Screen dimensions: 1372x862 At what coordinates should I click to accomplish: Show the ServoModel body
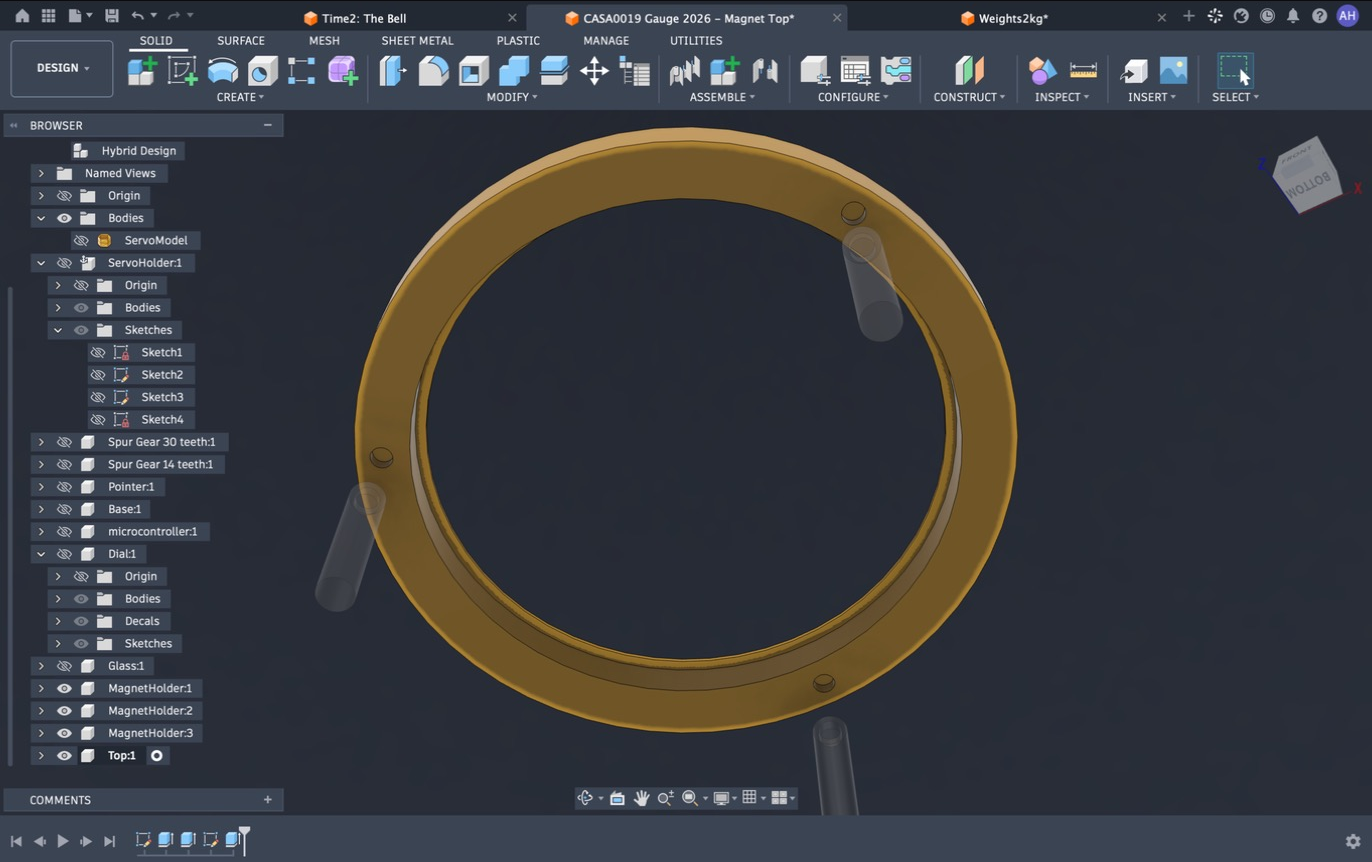tap(81, 240)
